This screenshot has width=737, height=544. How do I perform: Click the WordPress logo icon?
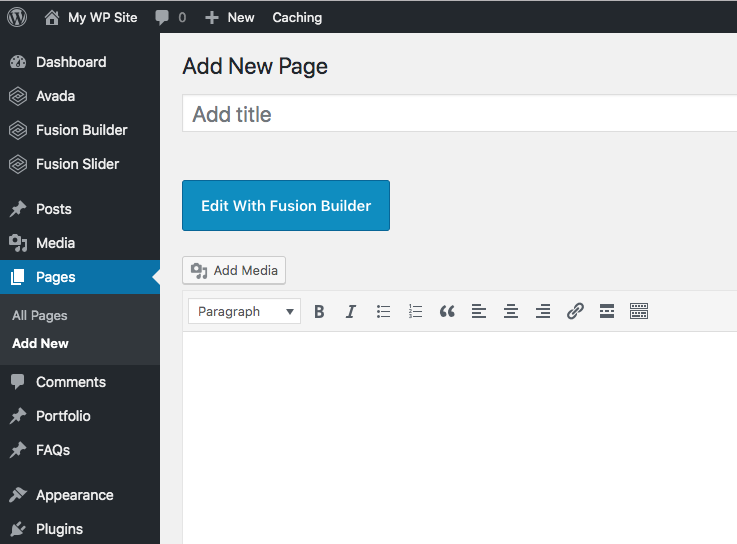[17, 17]
